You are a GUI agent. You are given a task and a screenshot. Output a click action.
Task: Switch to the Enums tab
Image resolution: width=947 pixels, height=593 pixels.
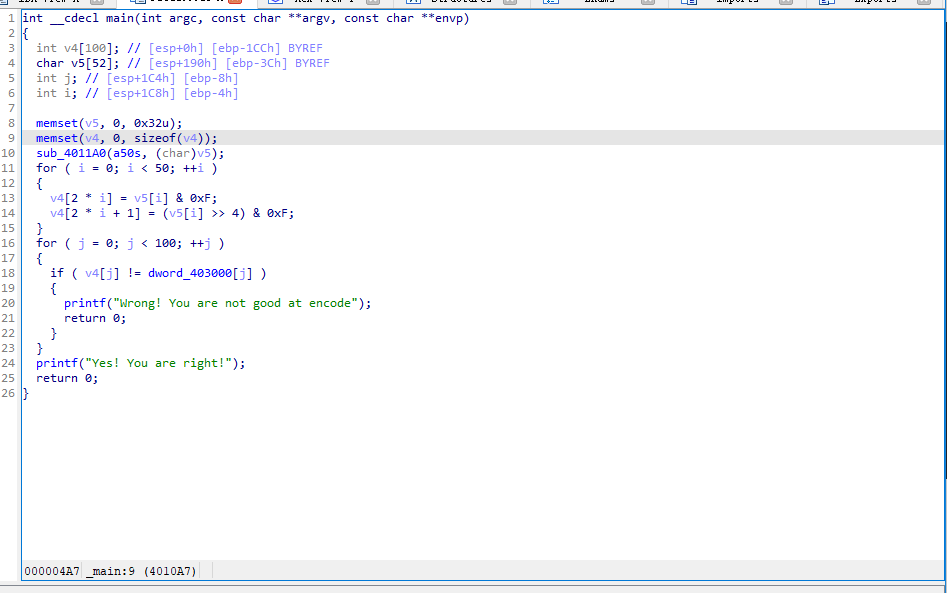click(599, 2)
